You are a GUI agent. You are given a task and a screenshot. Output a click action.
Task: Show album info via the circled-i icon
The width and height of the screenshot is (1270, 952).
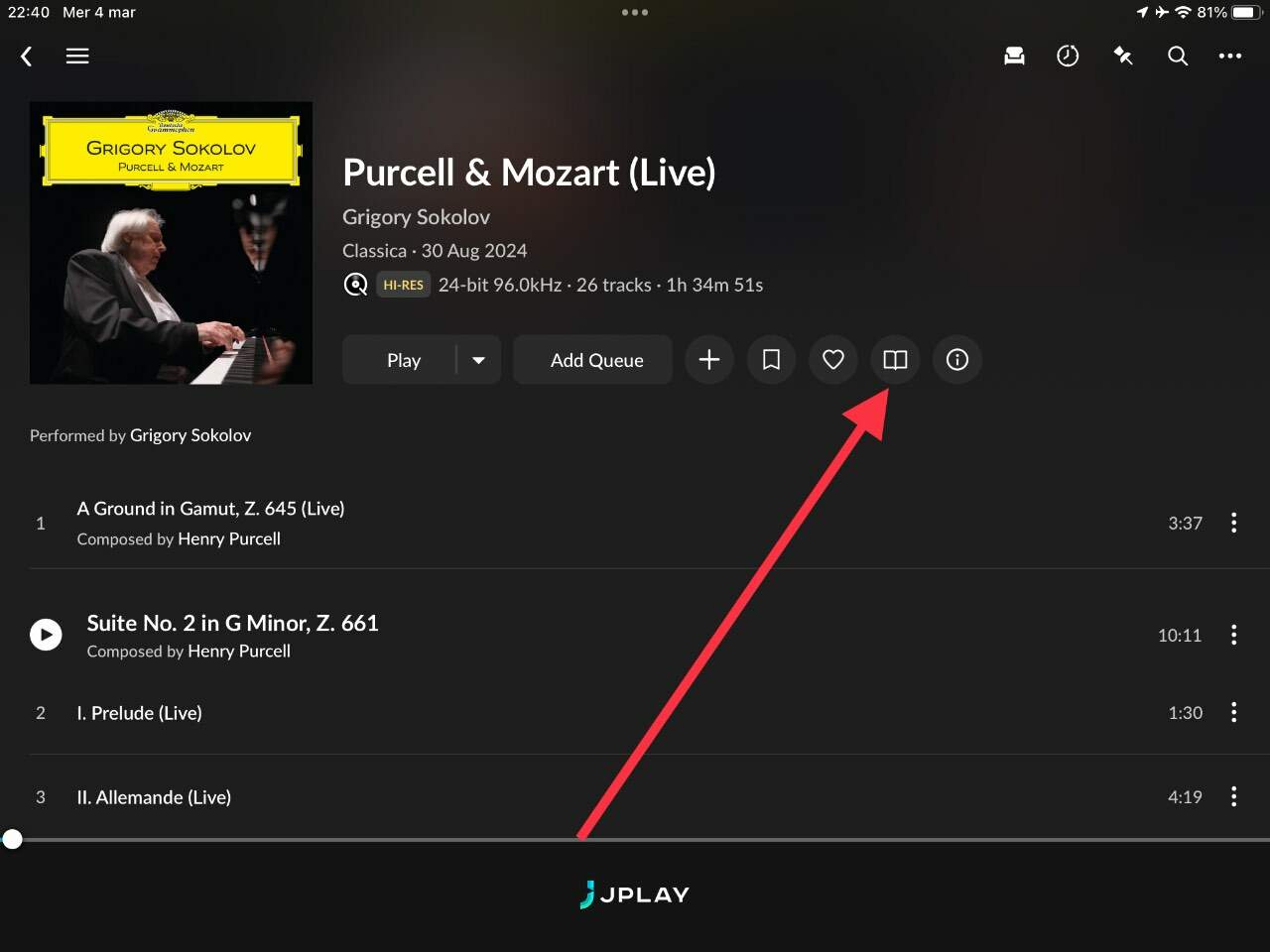coord(957,360)
